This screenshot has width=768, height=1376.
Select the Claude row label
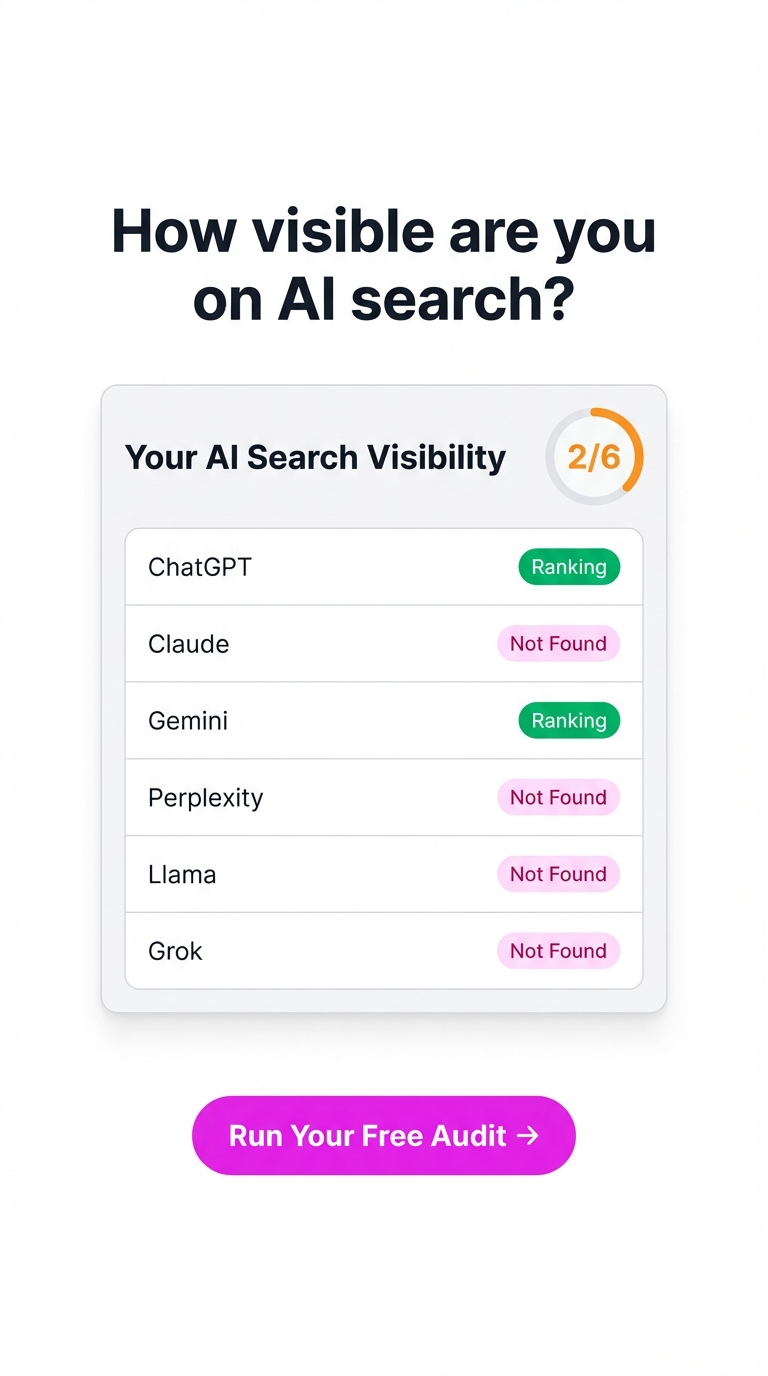point(189,644)
